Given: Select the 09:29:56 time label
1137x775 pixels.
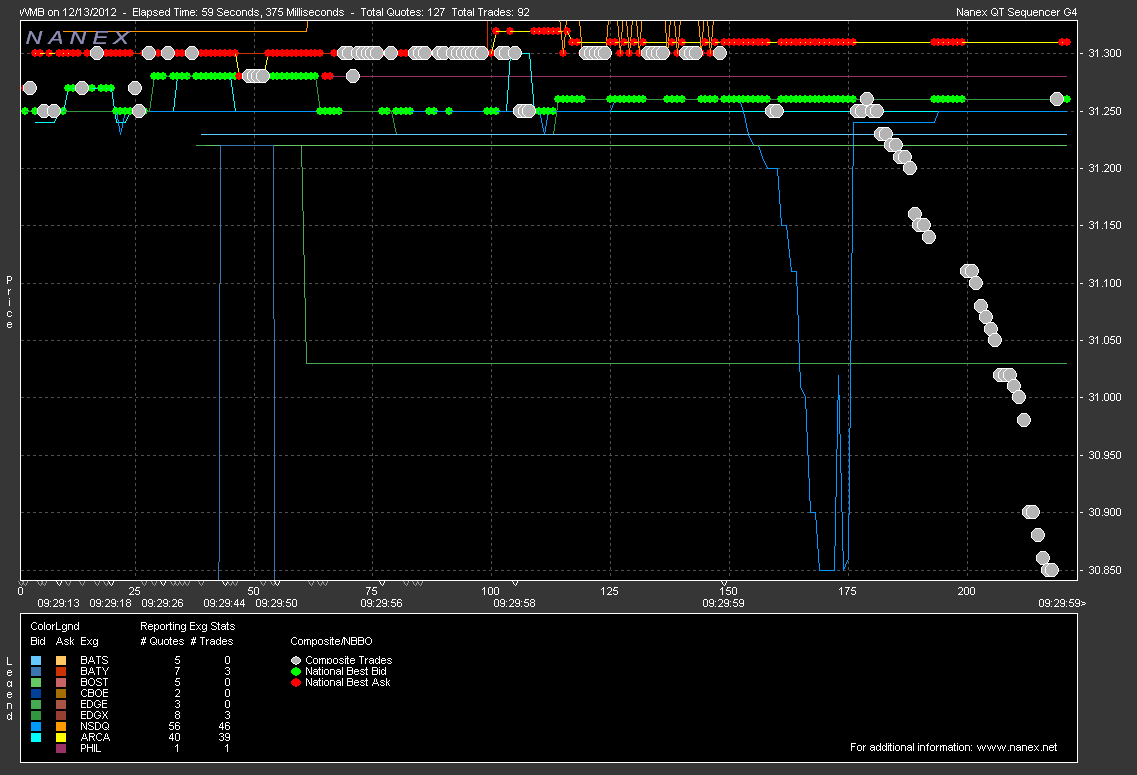Looking at the screenshot, I should coord(381,603).
